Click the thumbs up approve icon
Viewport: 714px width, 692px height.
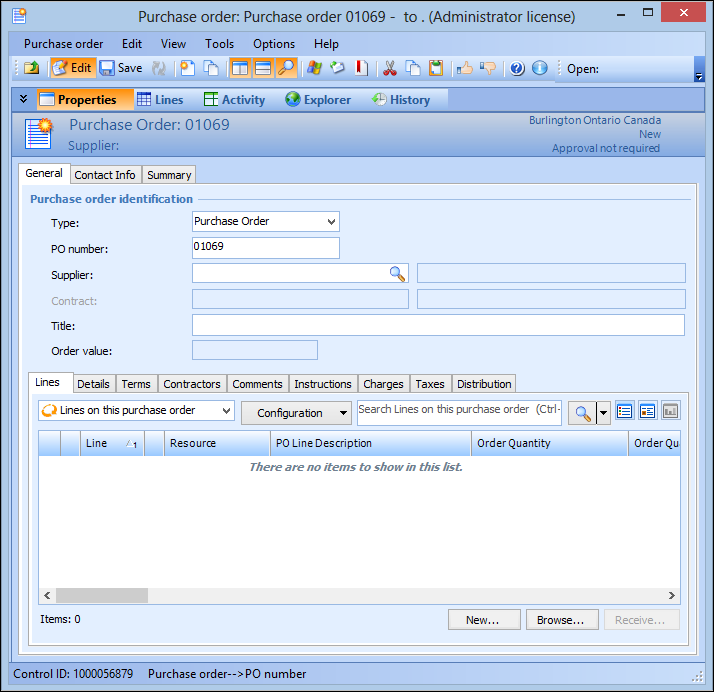[x=465, y=68]
